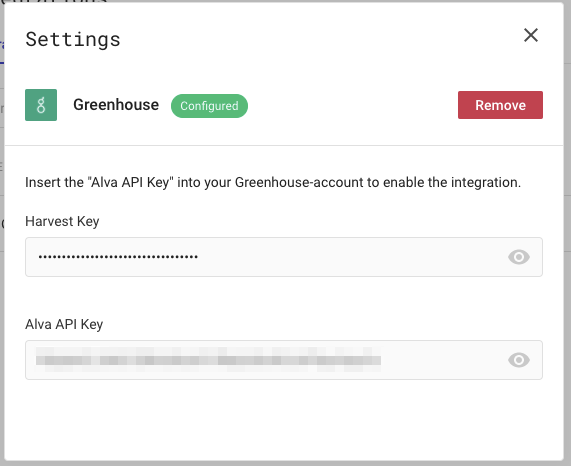Click the green Configured status badge
This screenshot has width=571, height=466.
tap(209, 106)
